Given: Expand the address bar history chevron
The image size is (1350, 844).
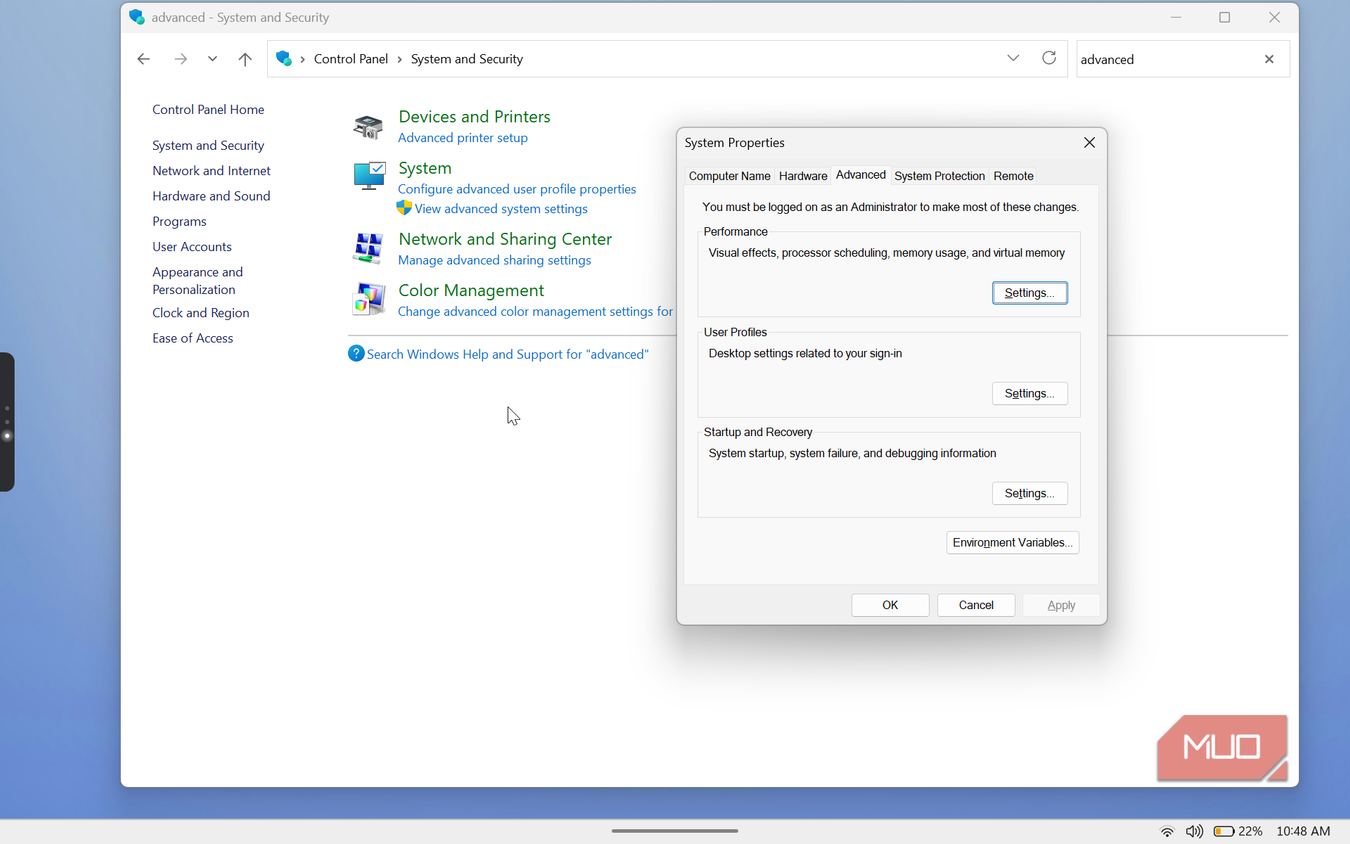Looking at the screenshot, I should point(1013,58).
